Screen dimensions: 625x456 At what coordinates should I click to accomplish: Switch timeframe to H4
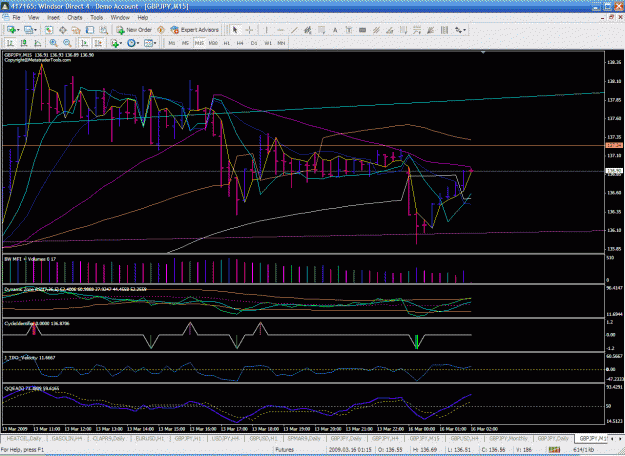pyautogui.click(x=240, y=43)
